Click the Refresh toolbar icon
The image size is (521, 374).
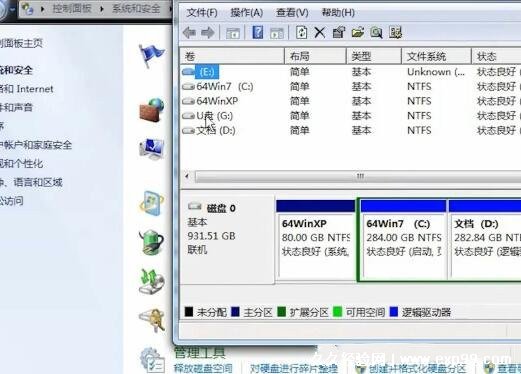coord(302,33)
